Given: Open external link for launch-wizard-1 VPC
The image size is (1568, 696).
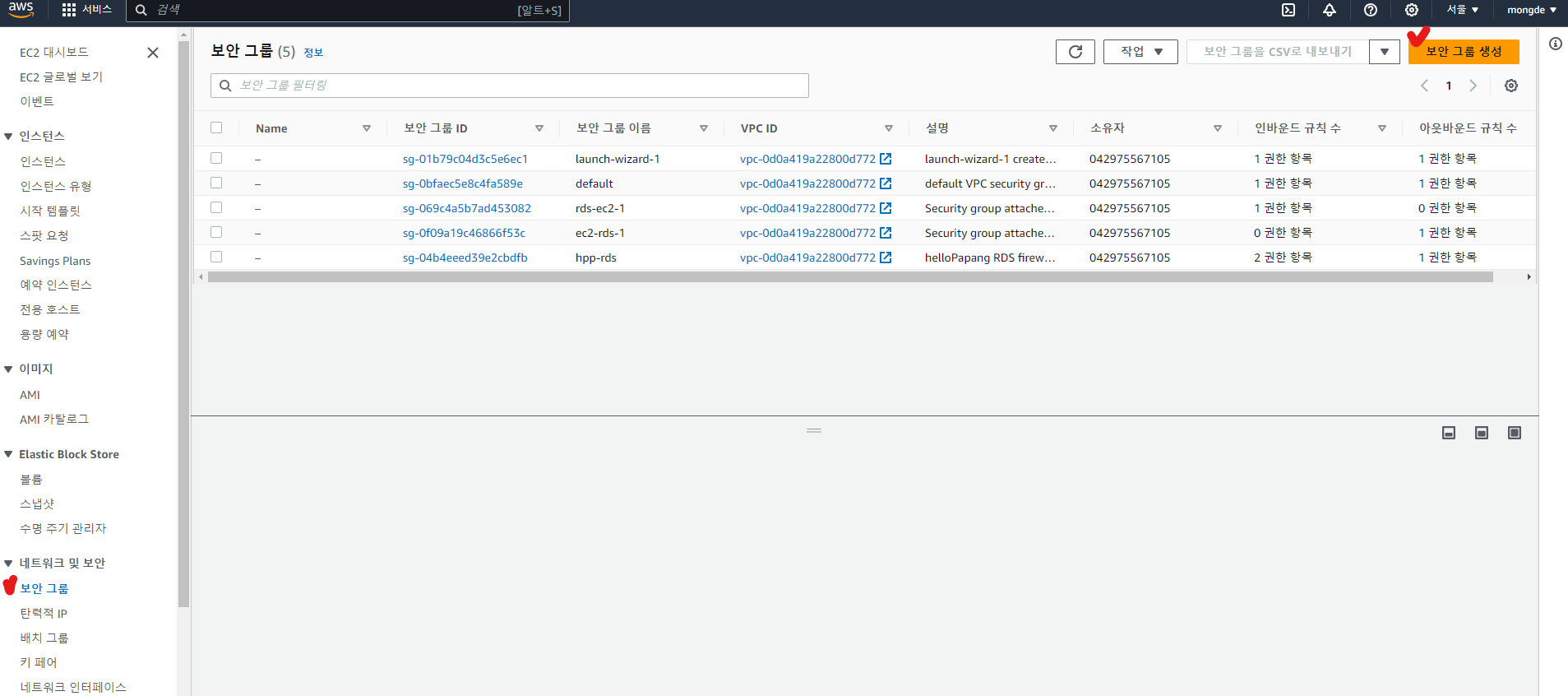Looking at the screenshot, I should (x=886, y=159).
